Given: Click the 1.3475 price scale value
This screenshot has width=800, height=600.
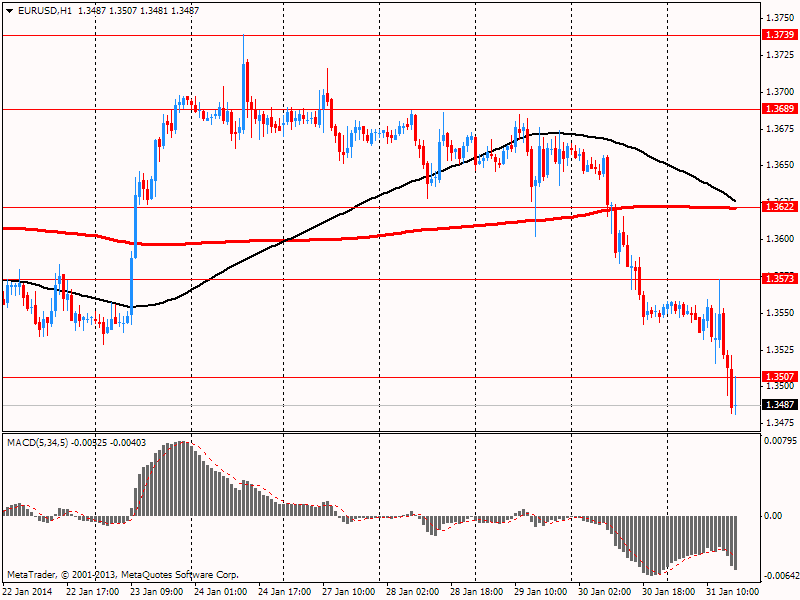Looking at the screenshot, I should point(781,422).
